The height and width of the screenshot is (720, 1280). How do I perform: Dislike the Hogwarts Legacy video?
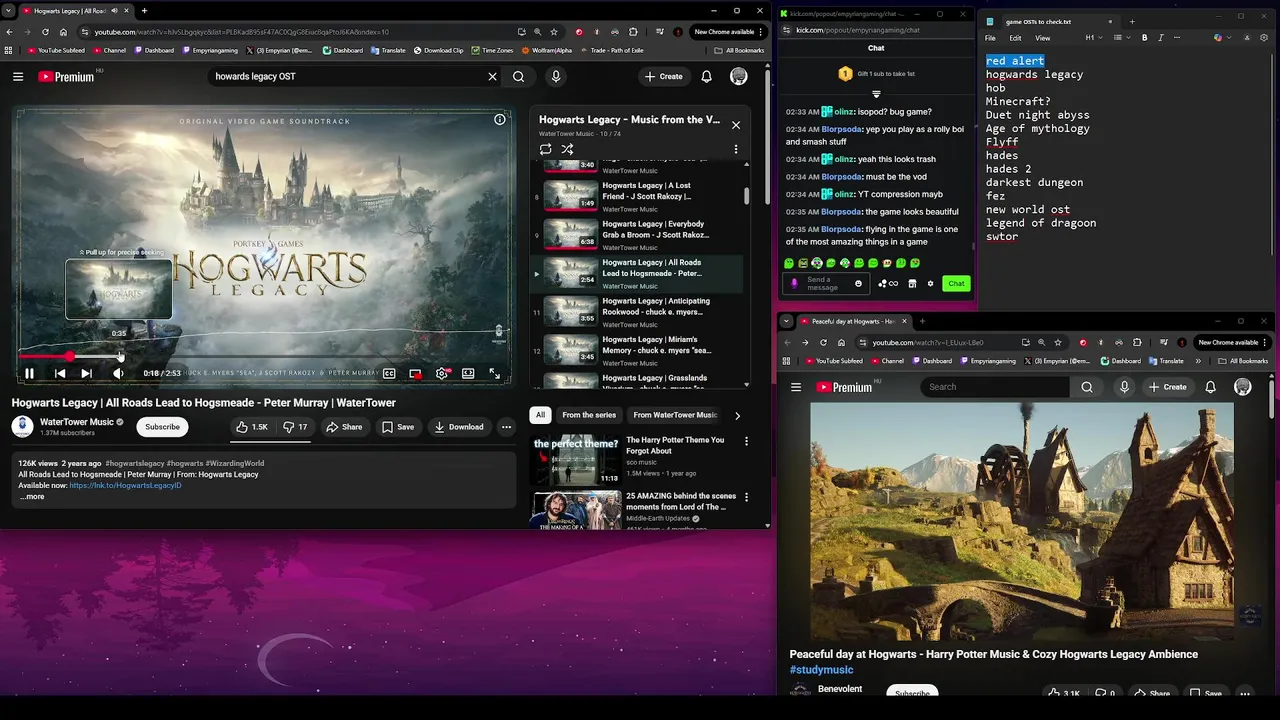[295, 427]
